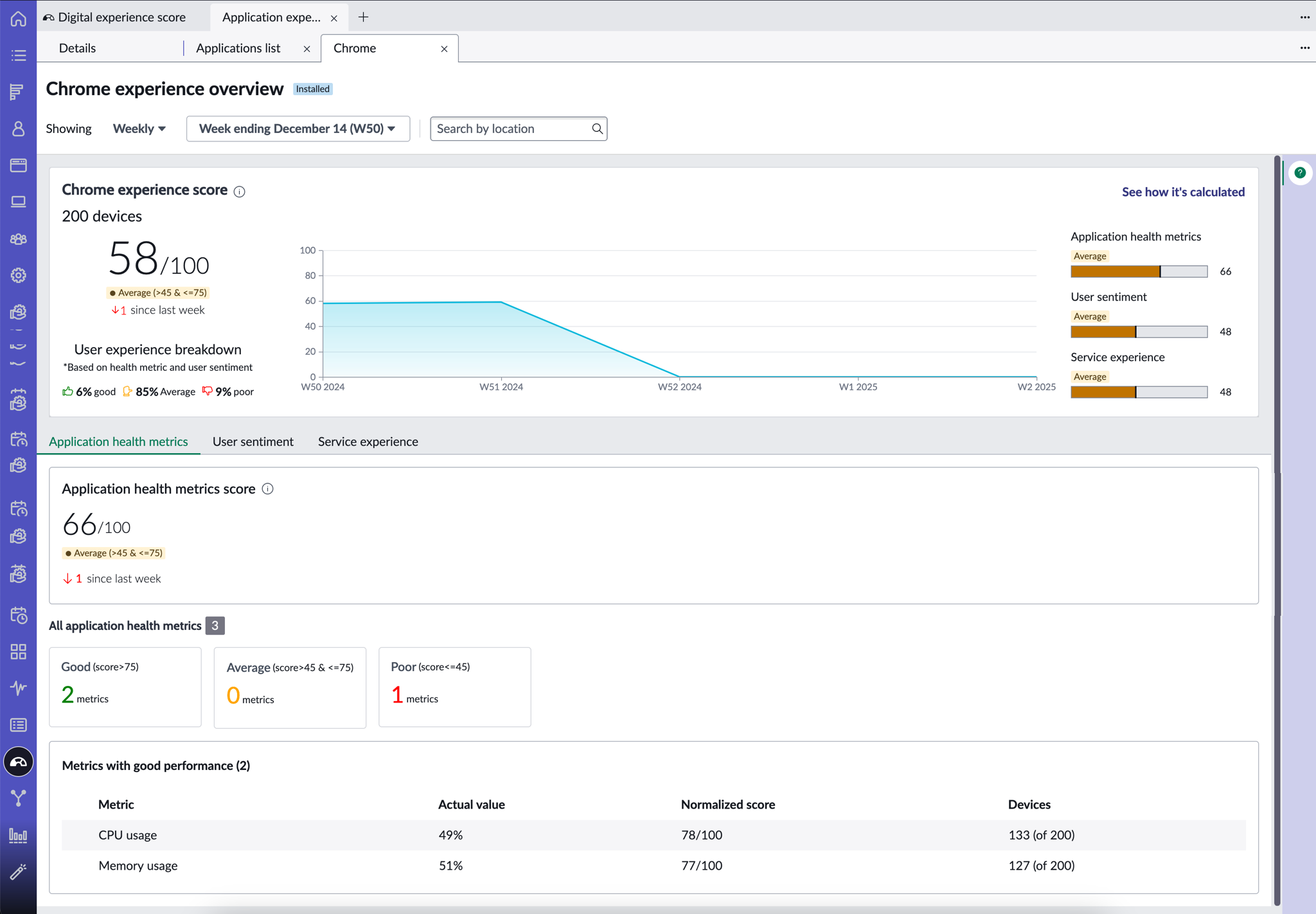The image size is (1316, 914).
Task: Click the thumbs-down icon beside 9% poor
Action: tap(207, 391)
